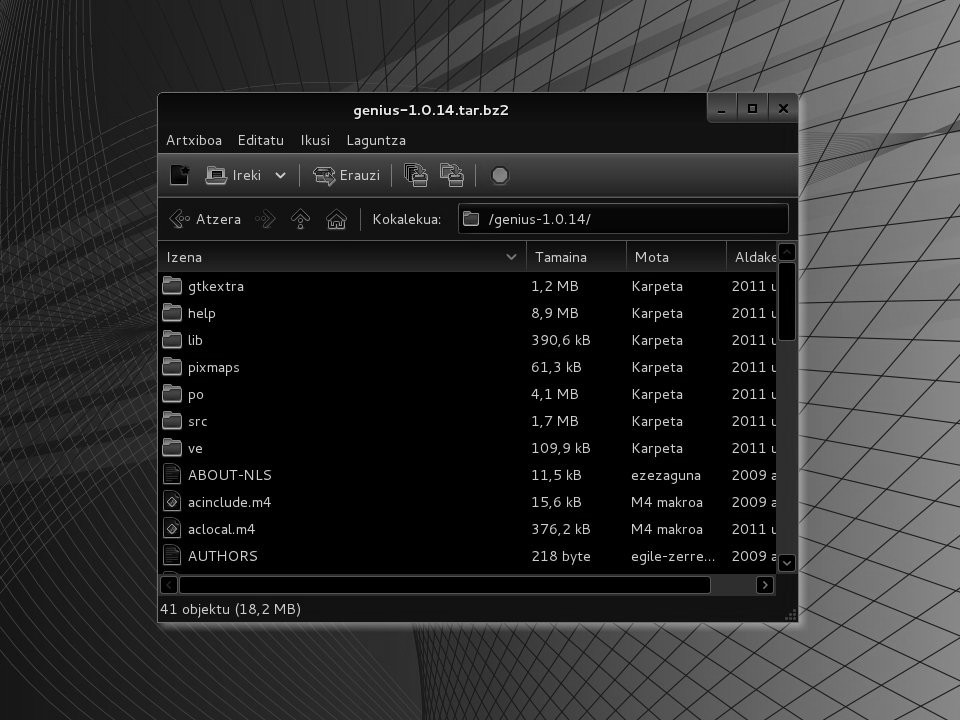The height and width of the screenshot is (720, 960).
Task: Select the src folder icon
Action: 172,420
